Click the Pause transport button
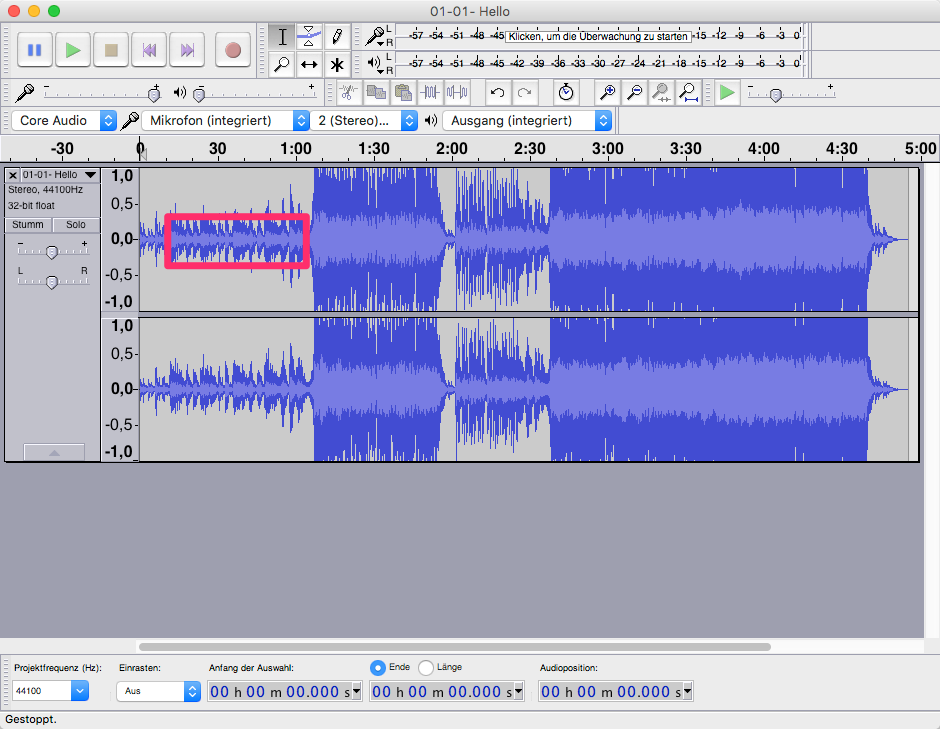The width and height of the screenshot is (940, 729). point(35,50)
